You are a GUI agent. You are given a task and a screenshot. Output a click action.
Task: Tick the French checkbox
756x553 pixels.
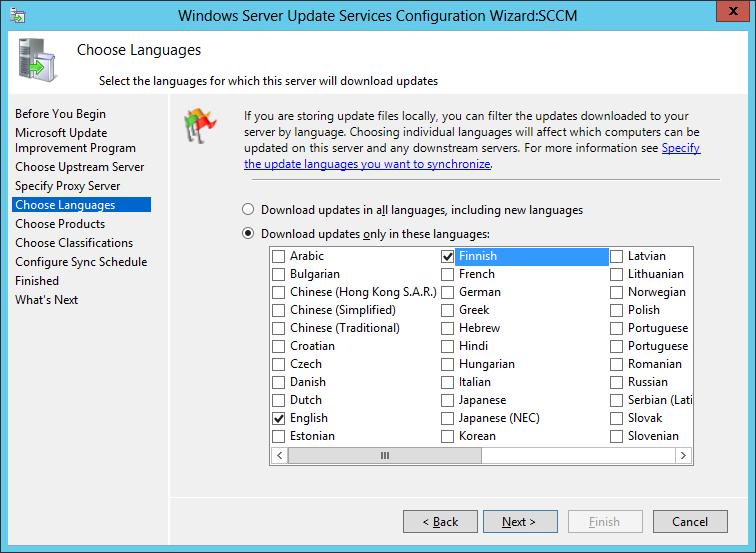point(447,274)
